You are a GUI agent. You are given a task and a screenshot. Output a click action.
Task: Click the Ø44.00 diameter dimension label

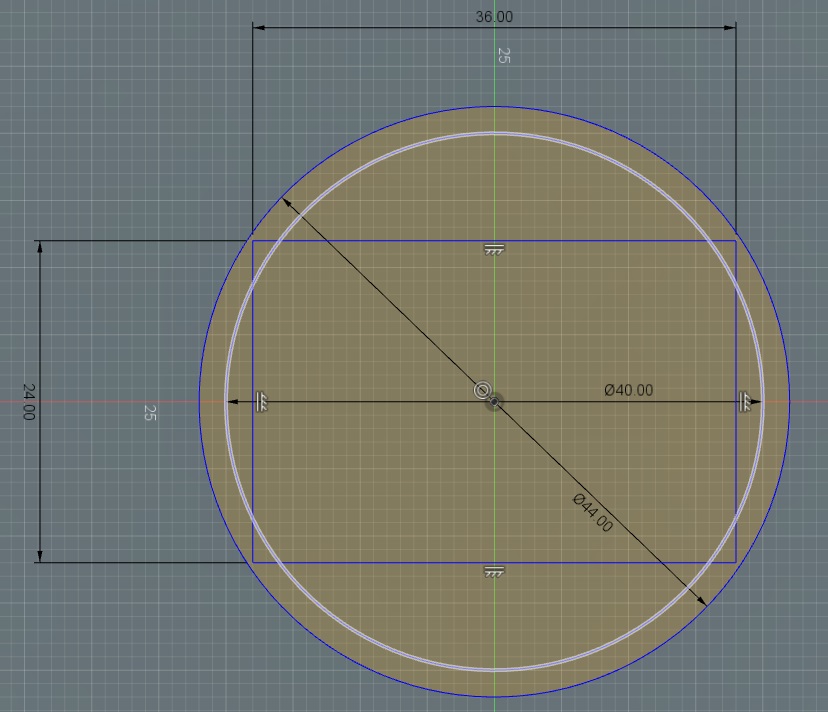pyautogui.click(x=592, y=512)
